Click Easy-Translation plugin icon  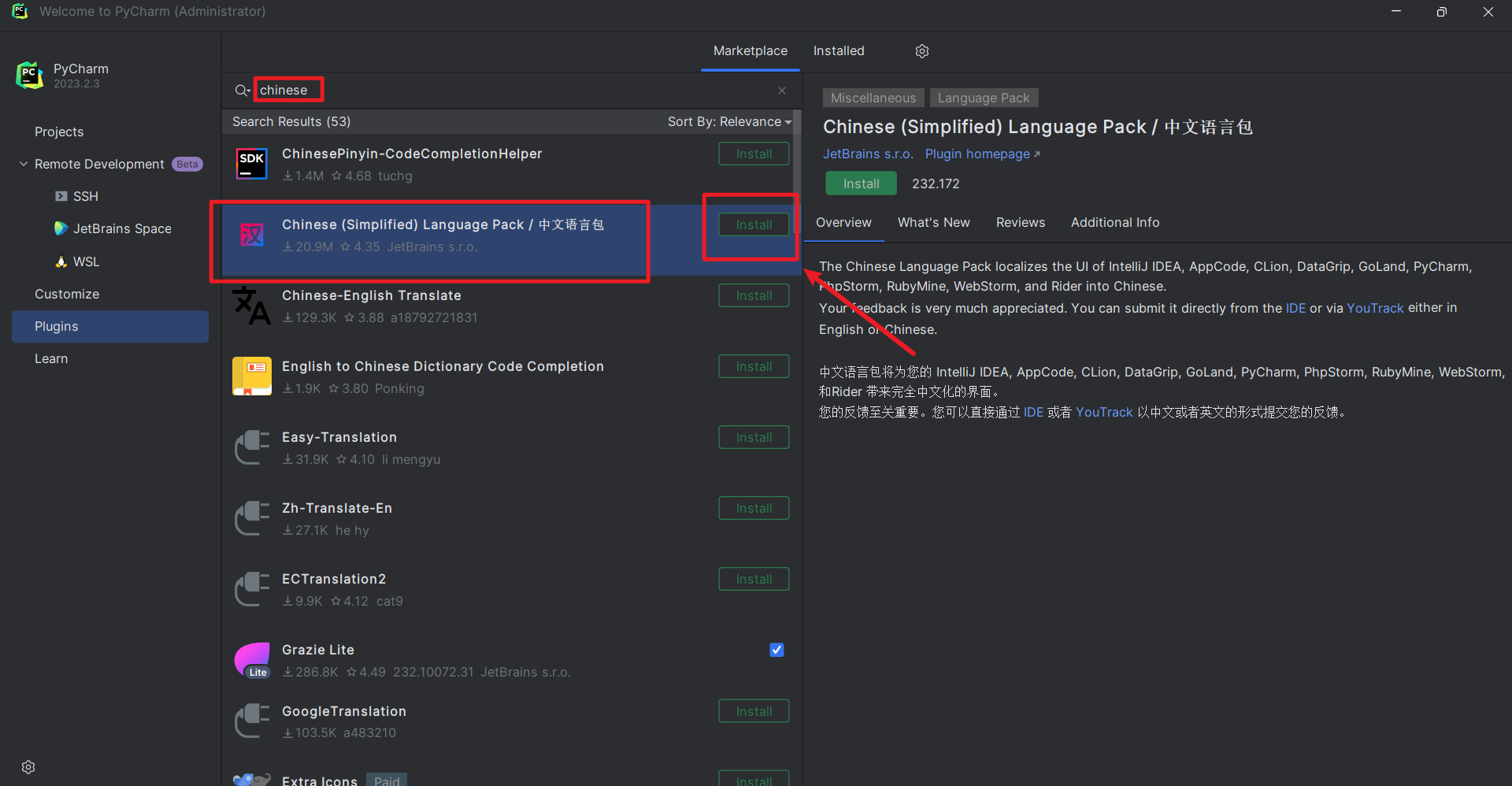(252, 447)
